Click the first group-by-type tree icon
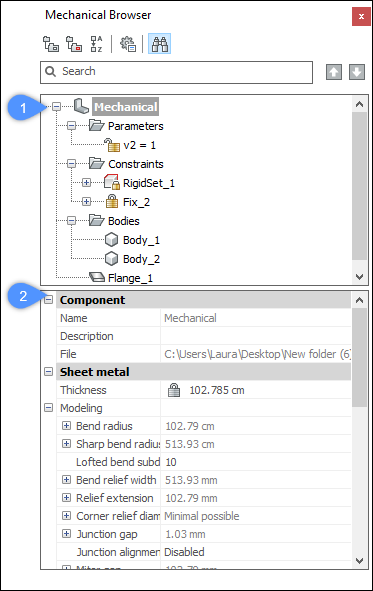 [50, 44]
